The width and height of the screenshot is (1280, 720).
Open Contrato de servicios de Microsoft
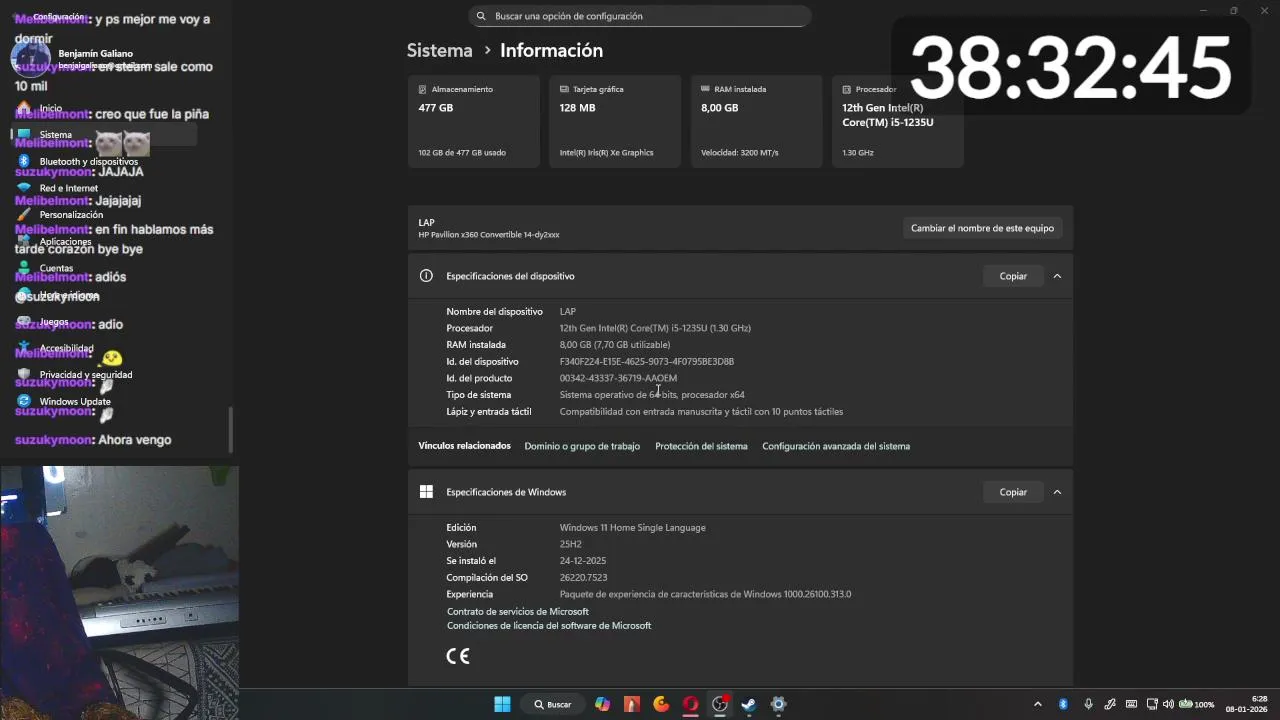(x=518, y=611)
